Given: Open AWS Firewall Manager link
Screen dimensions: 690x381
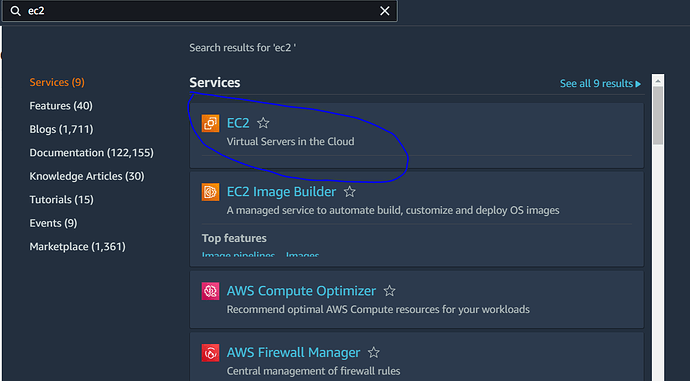Looking at the screenshot, I should [294, 352].
